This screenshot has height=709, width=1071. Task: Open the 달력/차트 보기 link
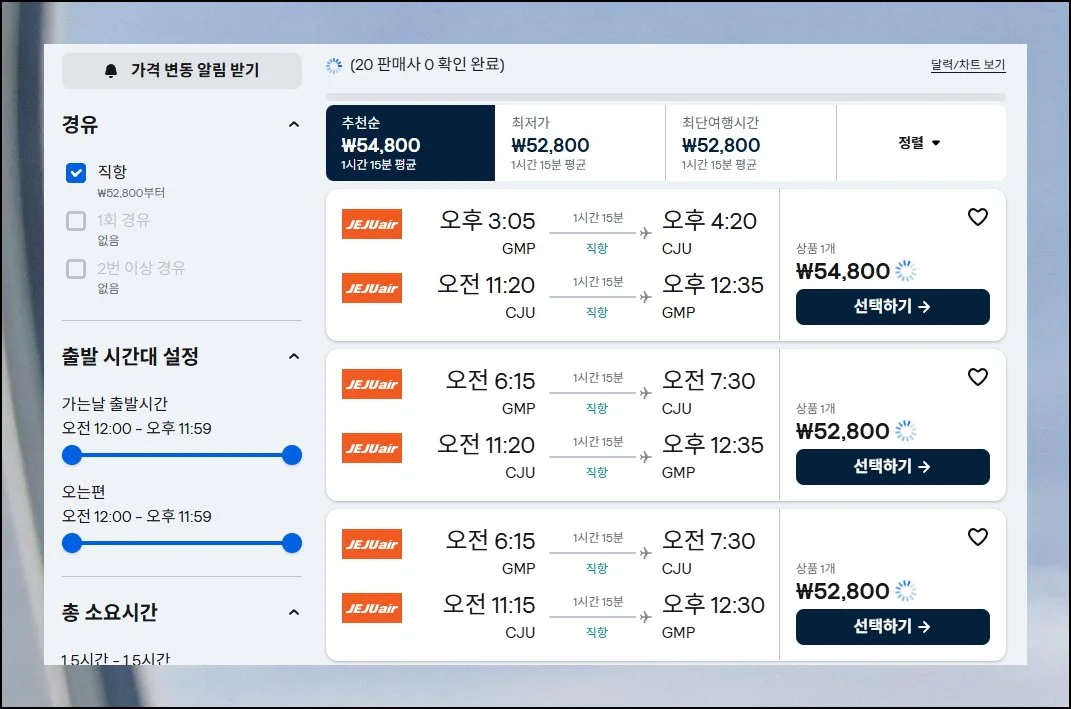[x=967, y=66]
